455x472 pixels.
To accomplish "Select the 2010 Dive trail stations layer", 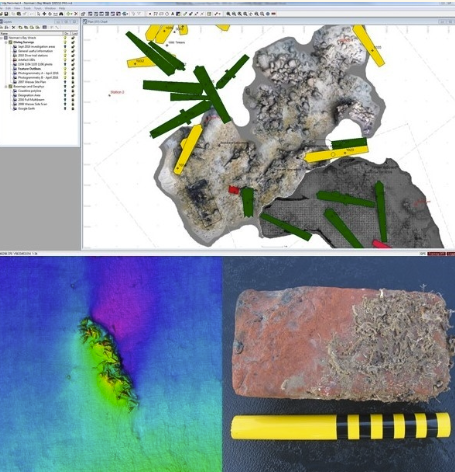I will [33, 55].
